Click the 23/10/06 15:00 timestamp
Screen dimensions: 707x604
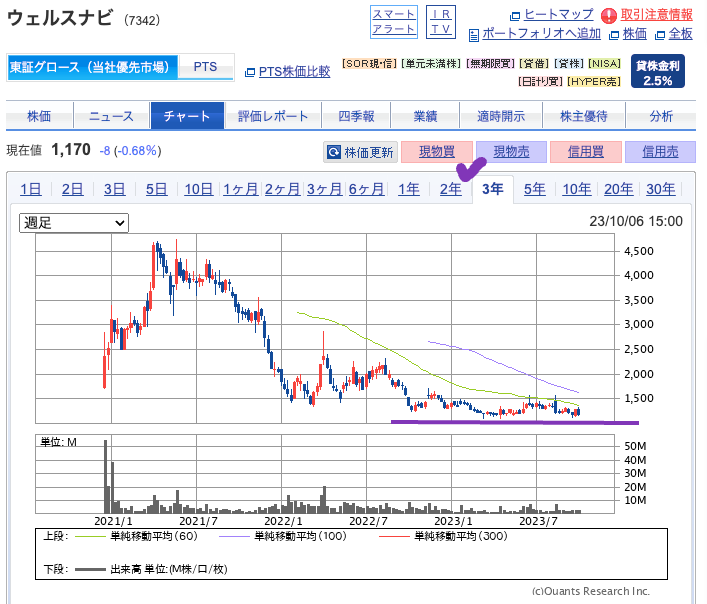(x=636, y=221)
